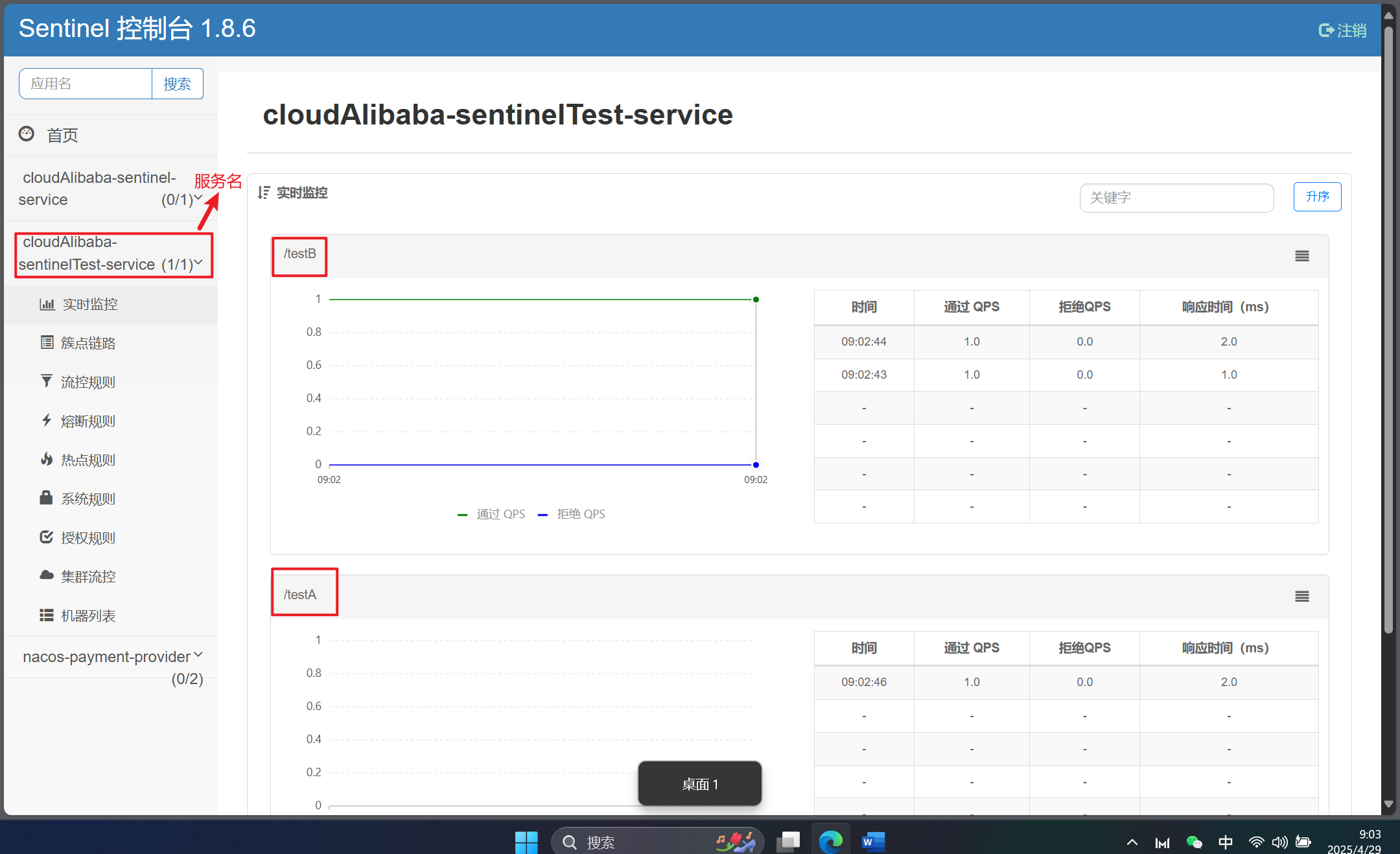
Task: Click the system rules lock icon
Action: click(x=47, y=498)
